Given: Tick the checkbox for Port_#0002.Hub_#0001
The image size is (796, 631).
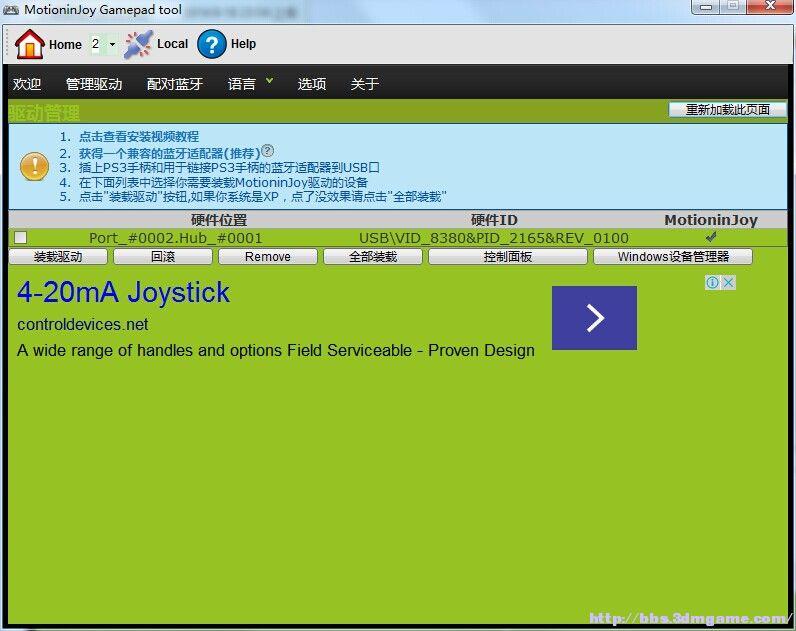Looking at the screenshot, I should point(21,238).
